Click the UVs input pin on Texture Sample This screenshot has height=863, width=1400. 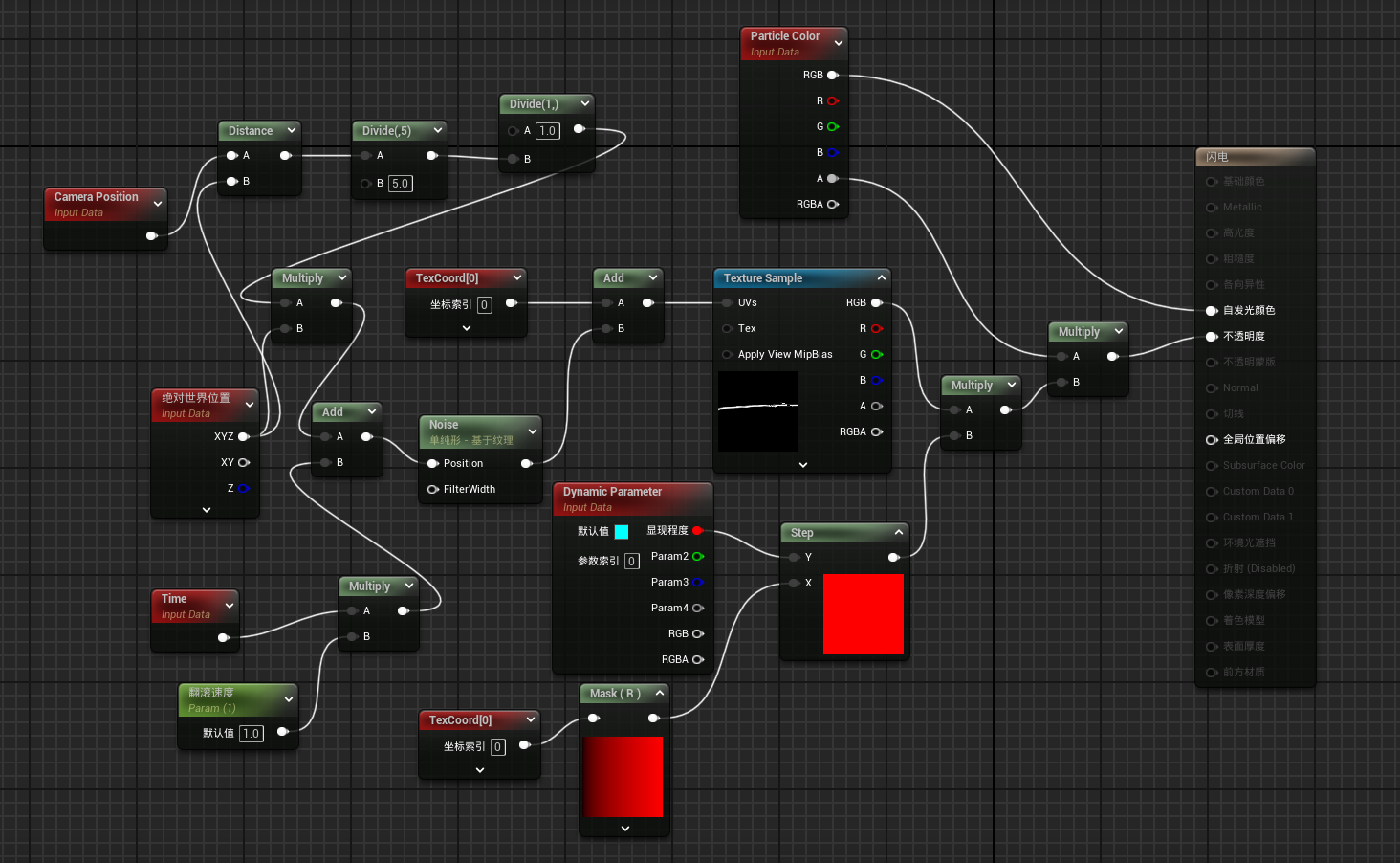pos(728,302)
